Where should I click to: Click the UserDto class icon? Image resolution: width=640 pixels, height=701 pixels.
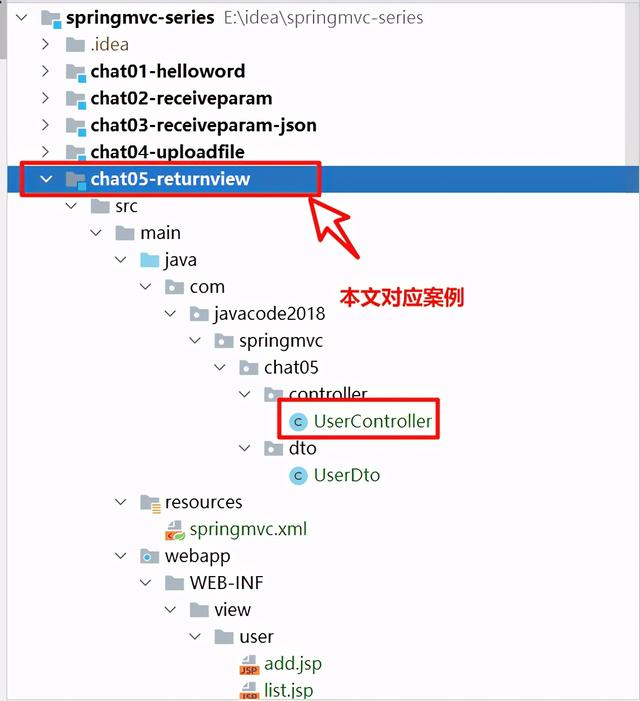pyautogui.click(x=298, y=476)
